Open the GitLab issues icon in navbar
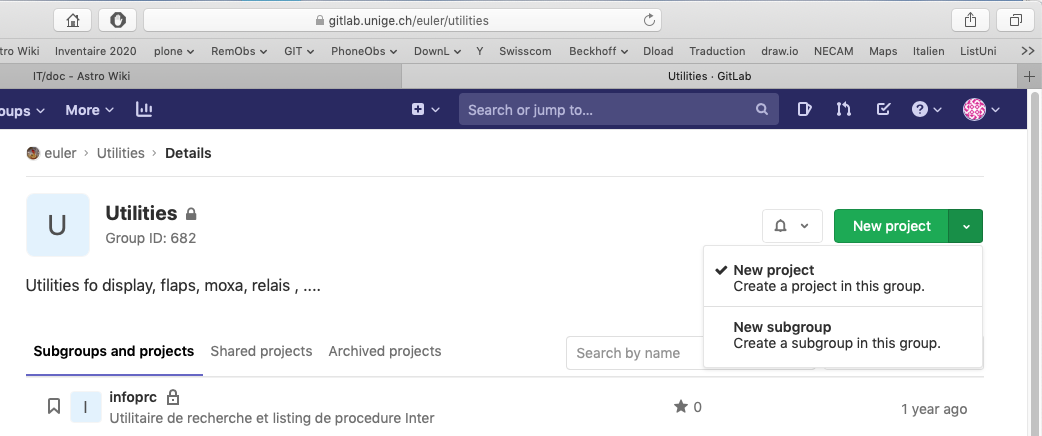Image resolution: width=1042 pixels, height=436 pixels. 805,110
